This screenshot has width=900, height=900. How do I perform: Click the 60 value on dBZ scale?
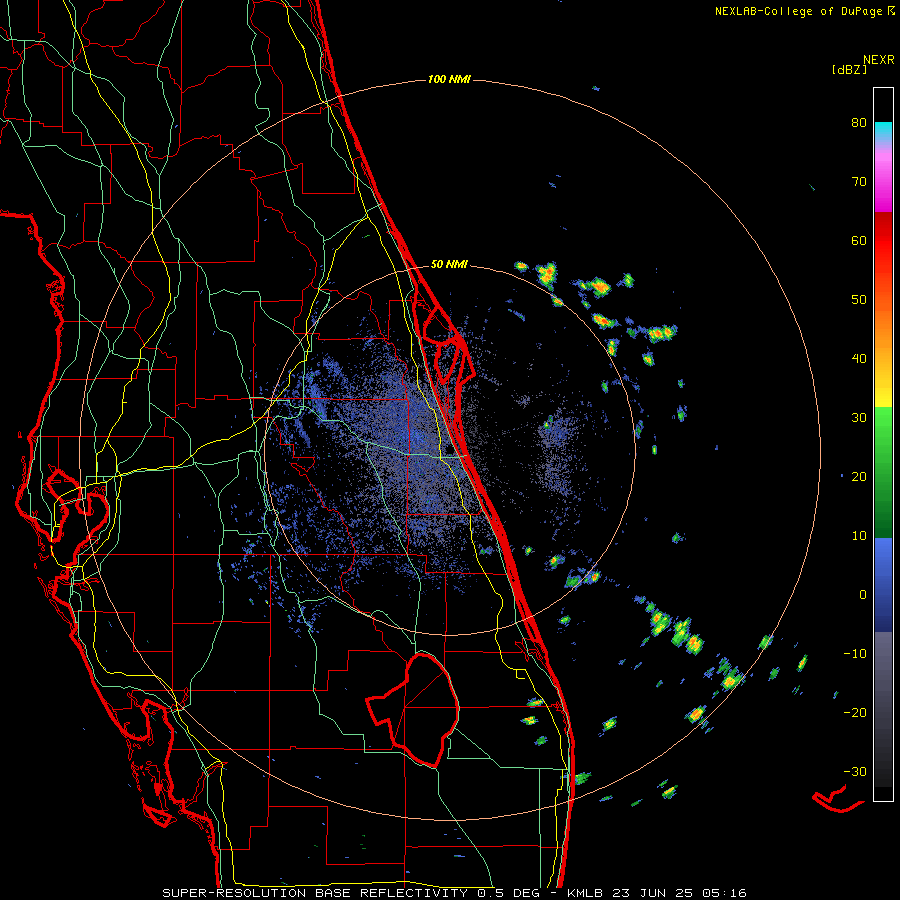coord(859,240)
